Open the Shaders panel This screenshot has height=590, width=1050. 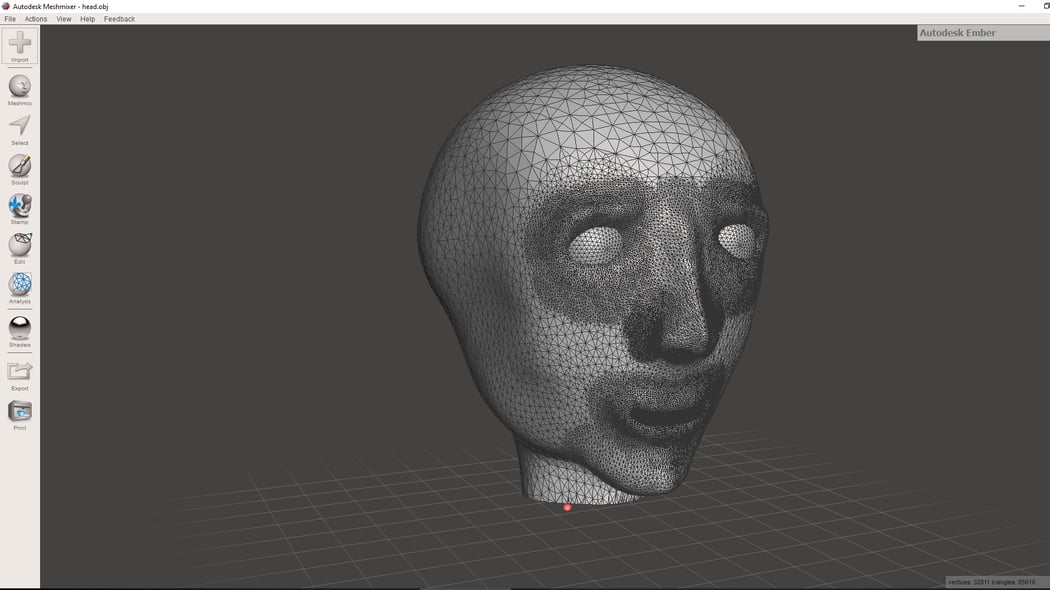coord(19,328)
